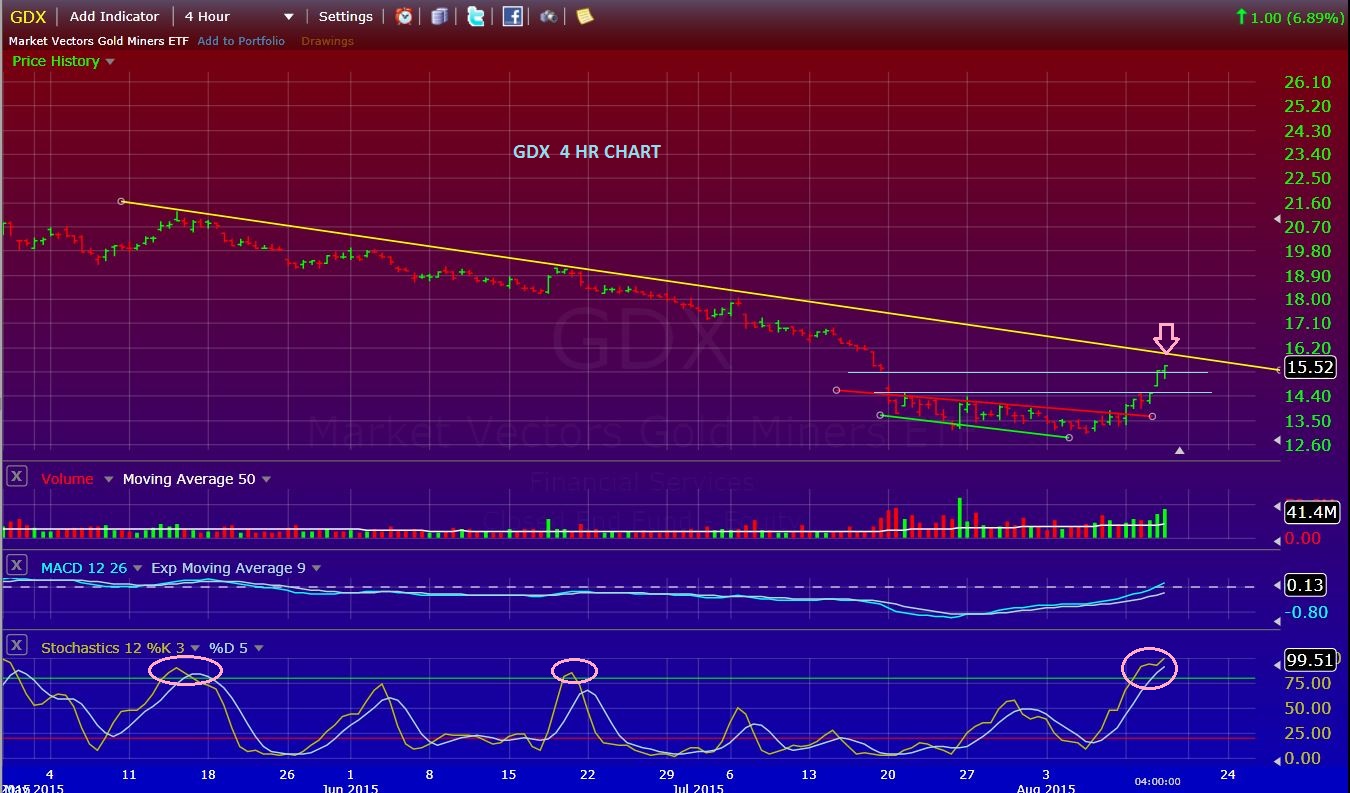Remove the Stochastics panel with its X box

[x=16, y=646]
